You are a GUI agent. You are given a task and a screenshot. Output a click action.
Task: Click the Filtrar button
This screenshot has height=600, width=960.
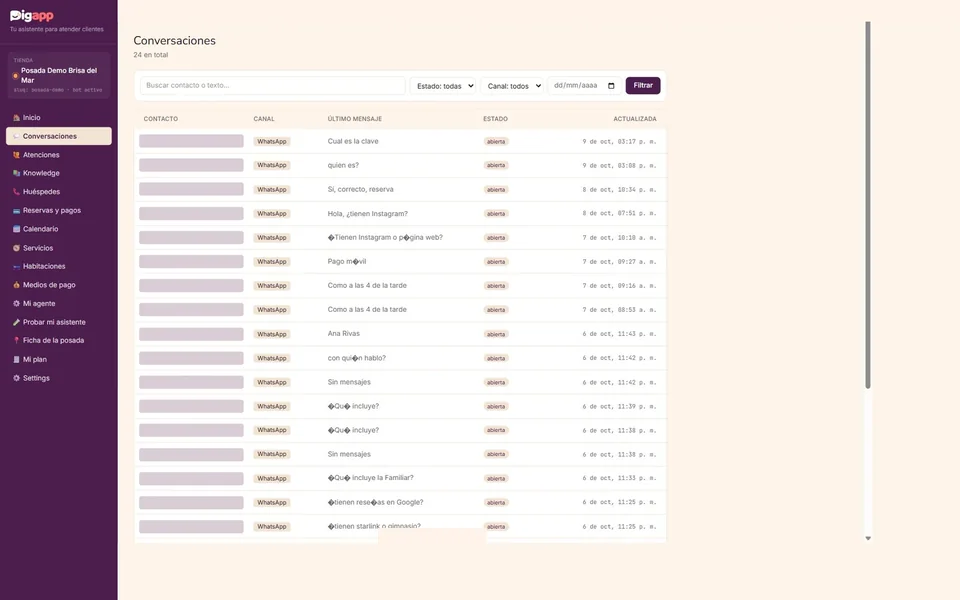pyautogui.click(x=643, y=86)
